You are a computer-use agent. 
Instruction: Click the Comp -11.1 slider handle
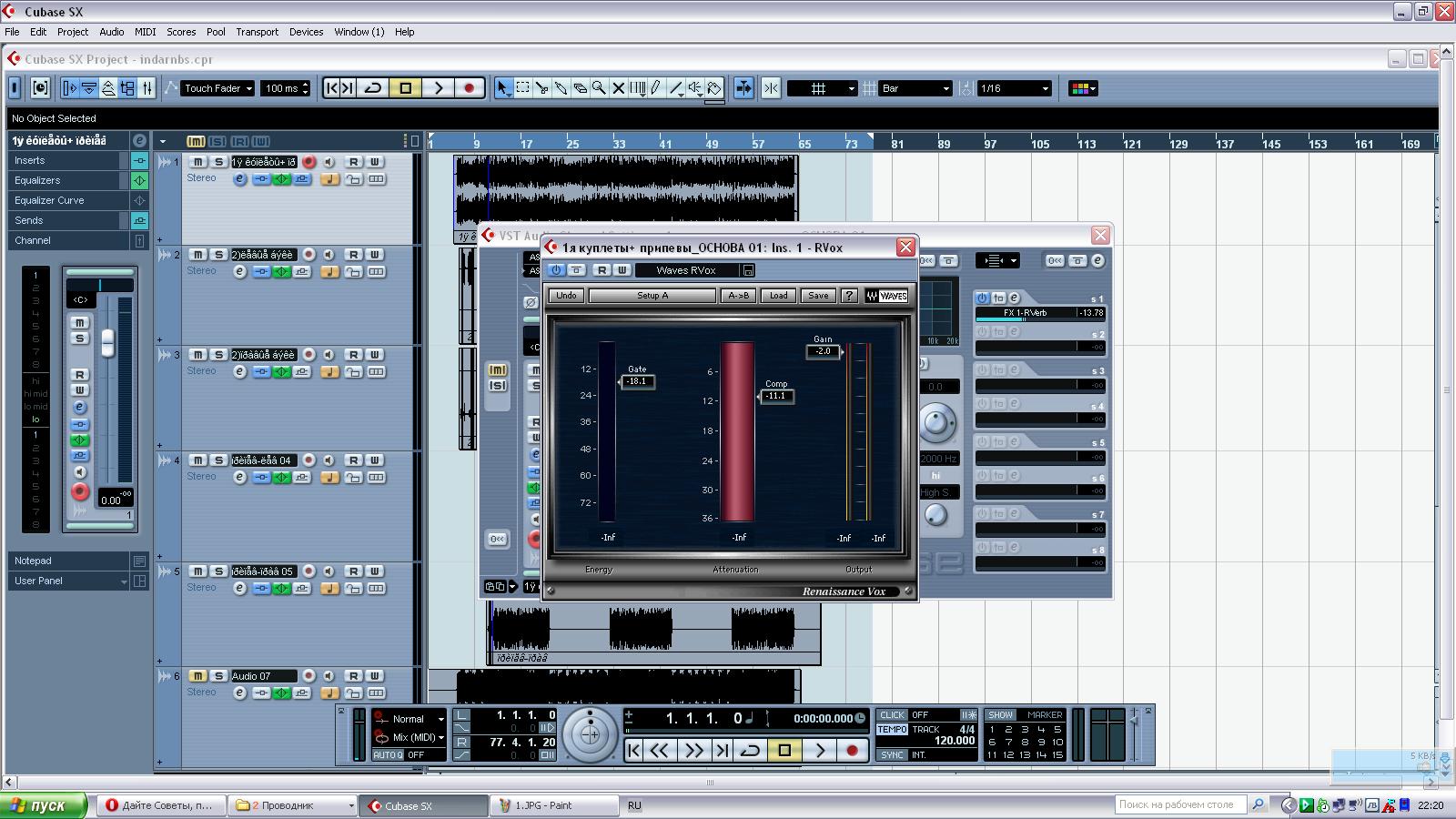pos(776,396)
